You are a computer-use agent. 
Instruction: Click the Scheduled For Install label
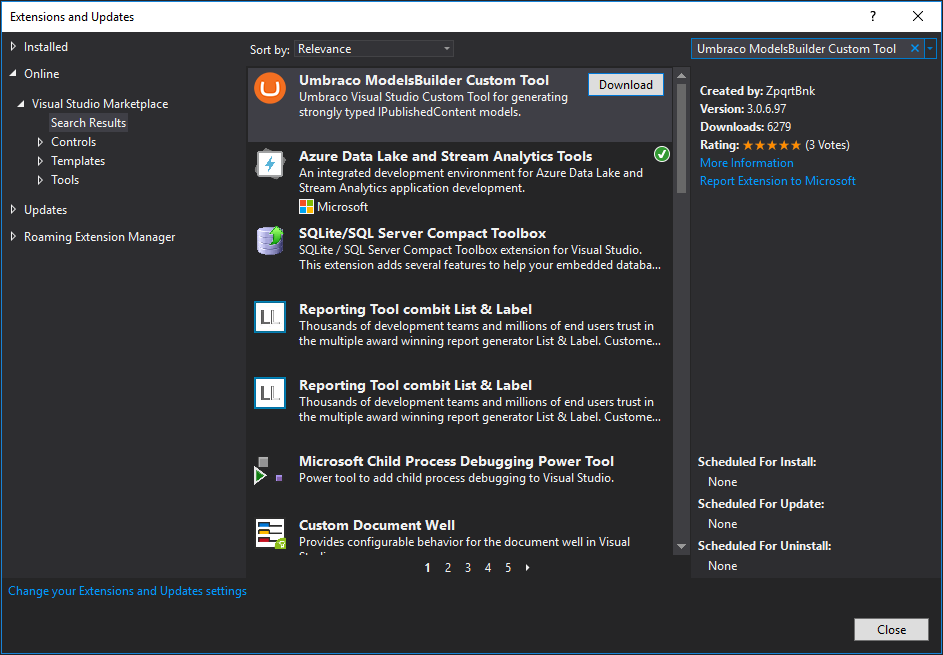click(x=757, y=462)
